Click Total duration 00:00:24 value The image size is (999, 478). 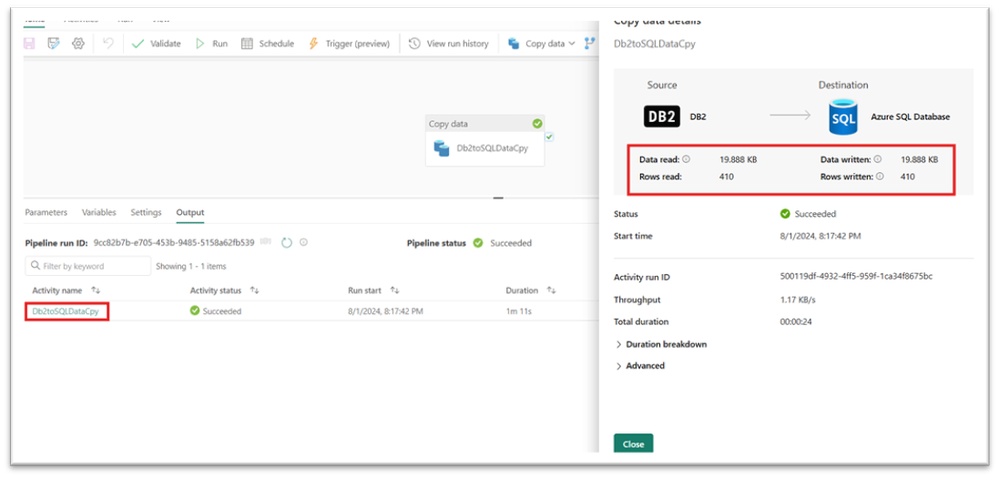pyautogui.click(x=796, y=322)
